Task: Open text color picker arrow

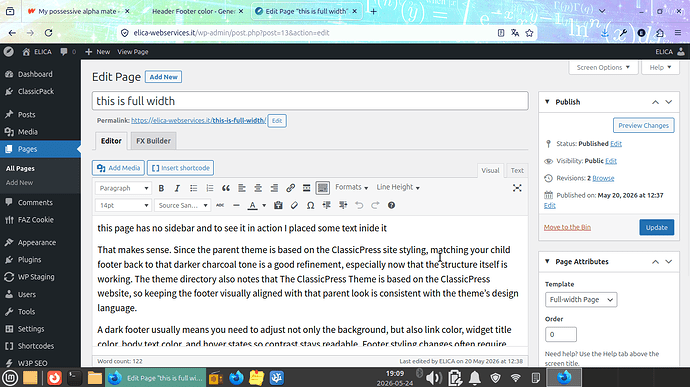Action: pyautogui.click(x=264, y=205)
